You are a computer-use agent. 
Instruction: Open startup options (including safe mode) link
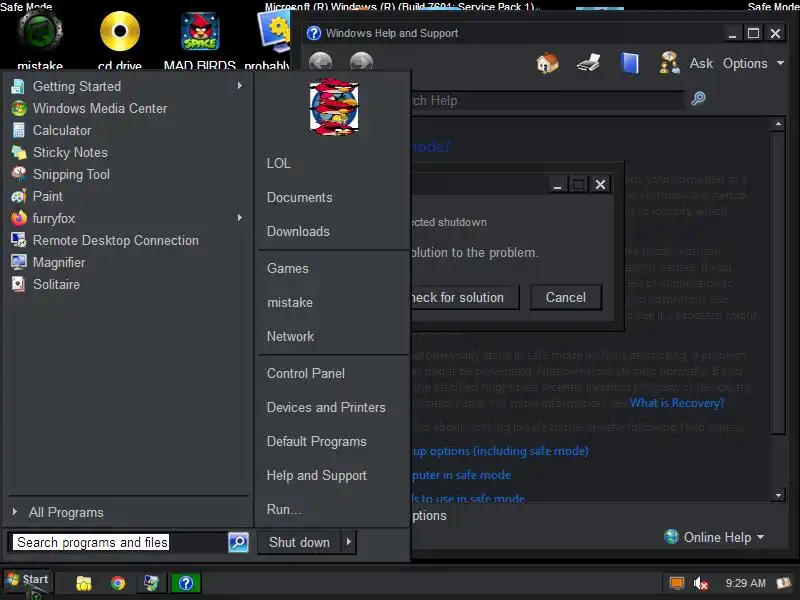[x=500, y=451]
